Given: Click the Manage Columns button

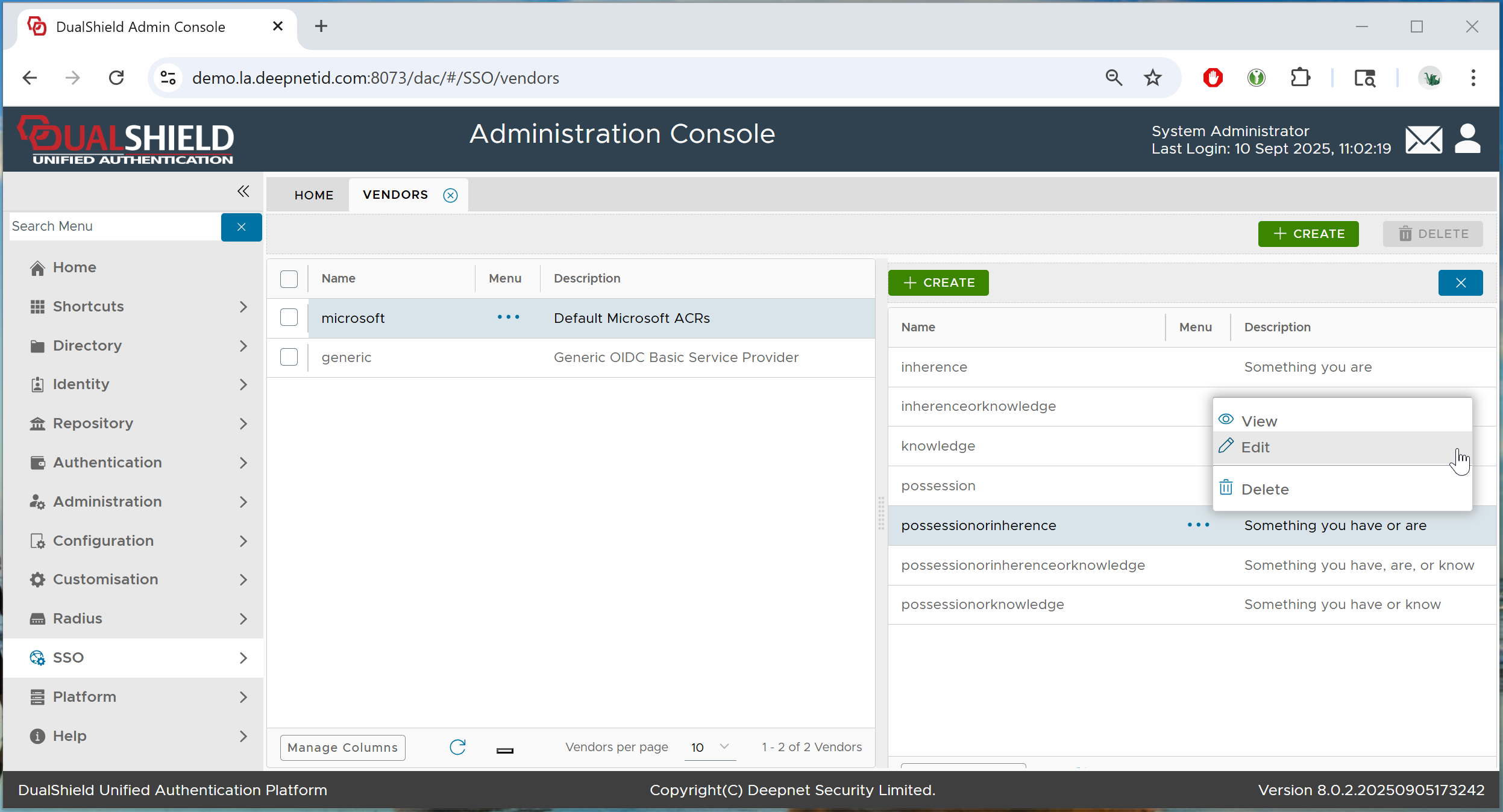Looking at the screenshot, I should click(x=342, y=748).
